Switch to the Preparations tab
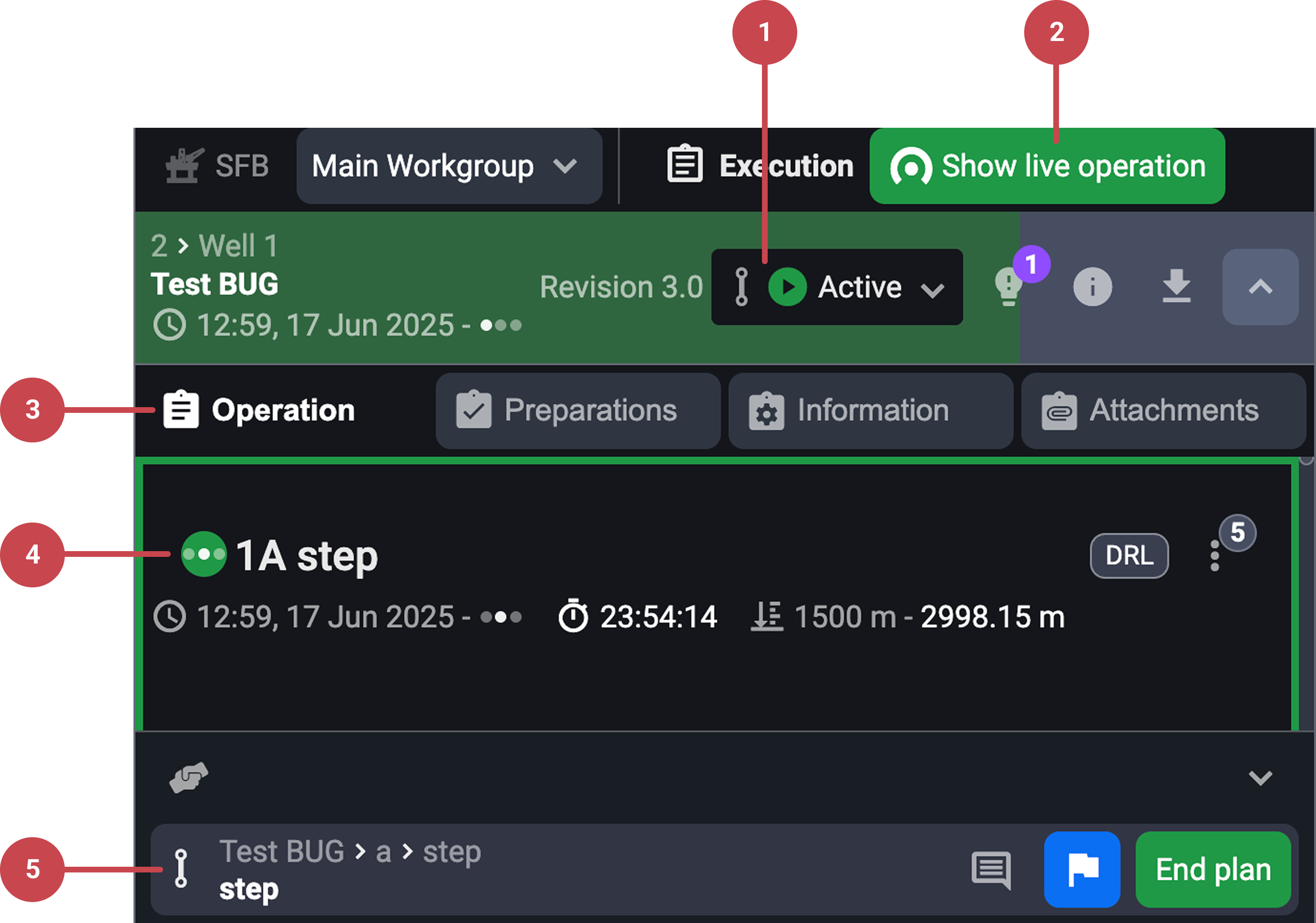 (578, 410)
